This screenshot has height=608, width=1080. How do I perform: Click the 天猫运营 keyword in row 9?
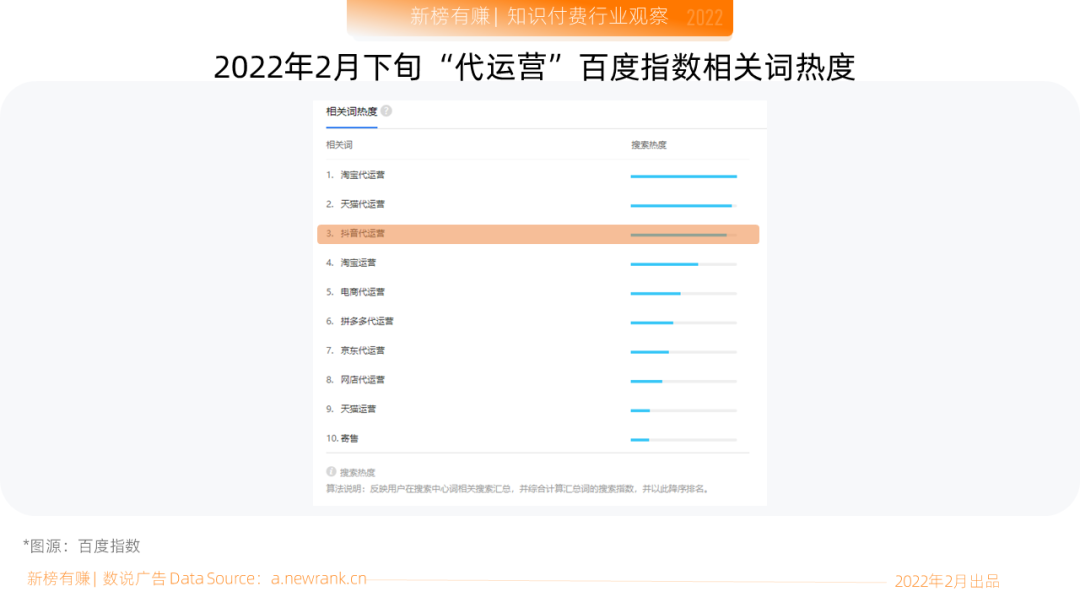[x=358, y=409]
